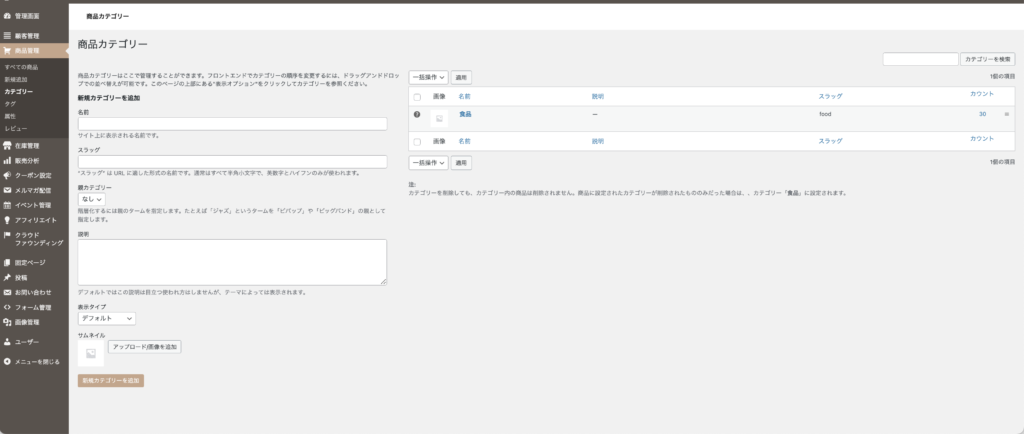Click into the スラッグ input field
1024x434 pixels.
pyautogui.click(x=232, y=161)
